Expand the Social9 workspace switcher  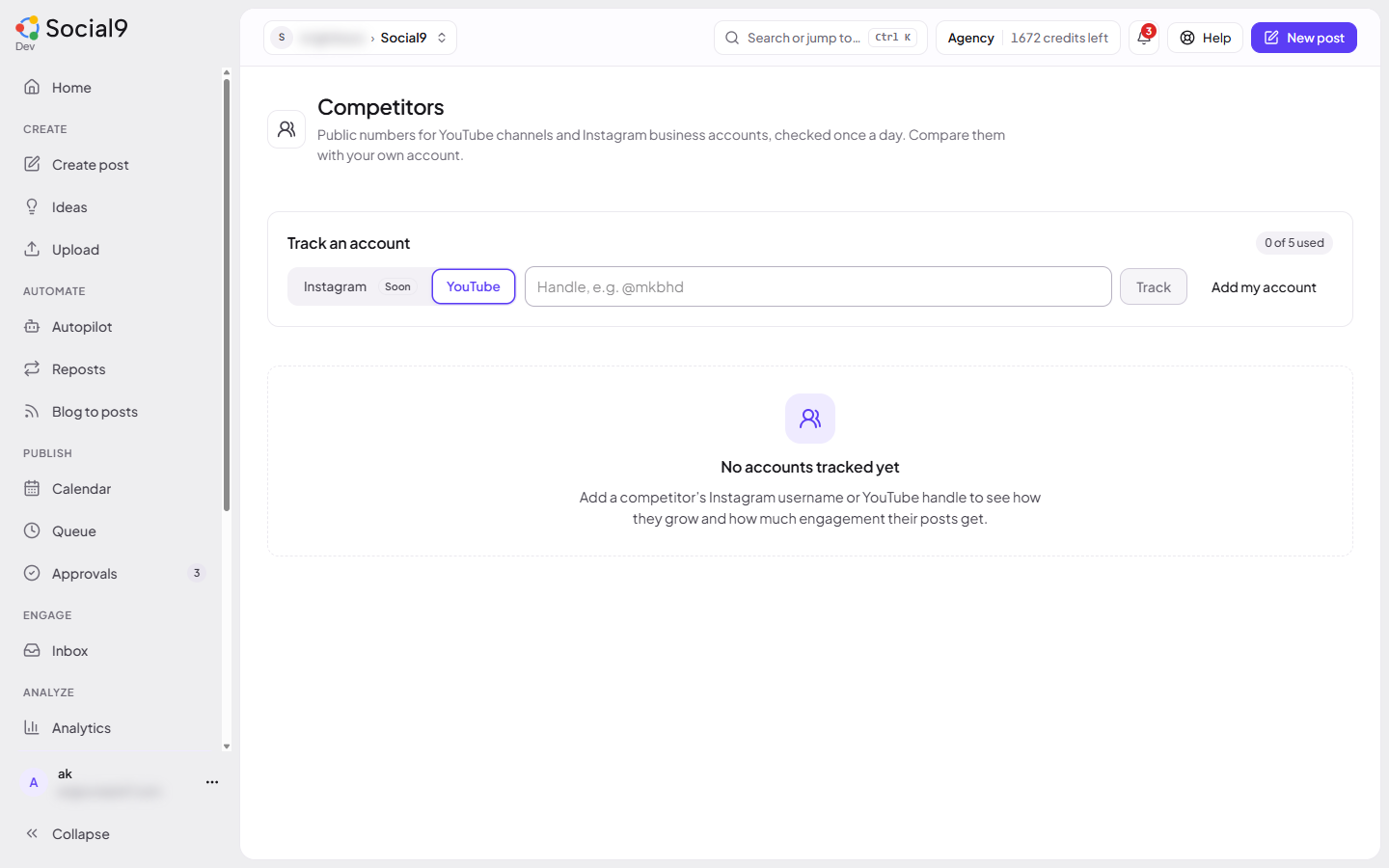[x=360, y=38]
